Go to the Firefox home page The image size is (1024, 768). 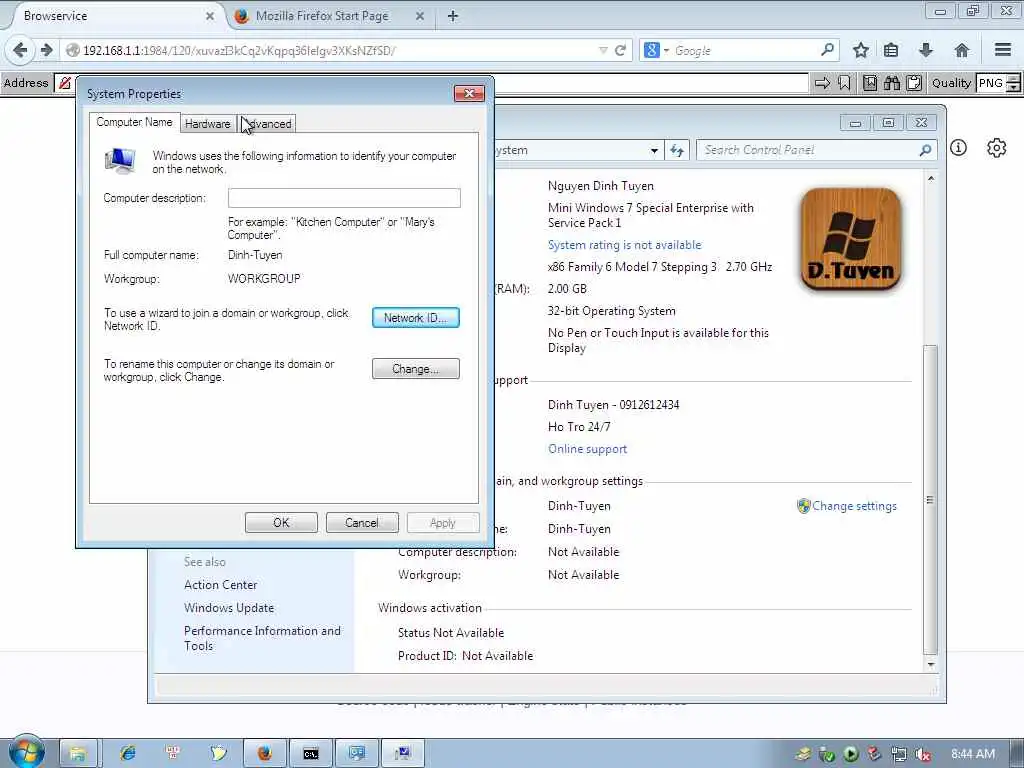coord(961,50)
